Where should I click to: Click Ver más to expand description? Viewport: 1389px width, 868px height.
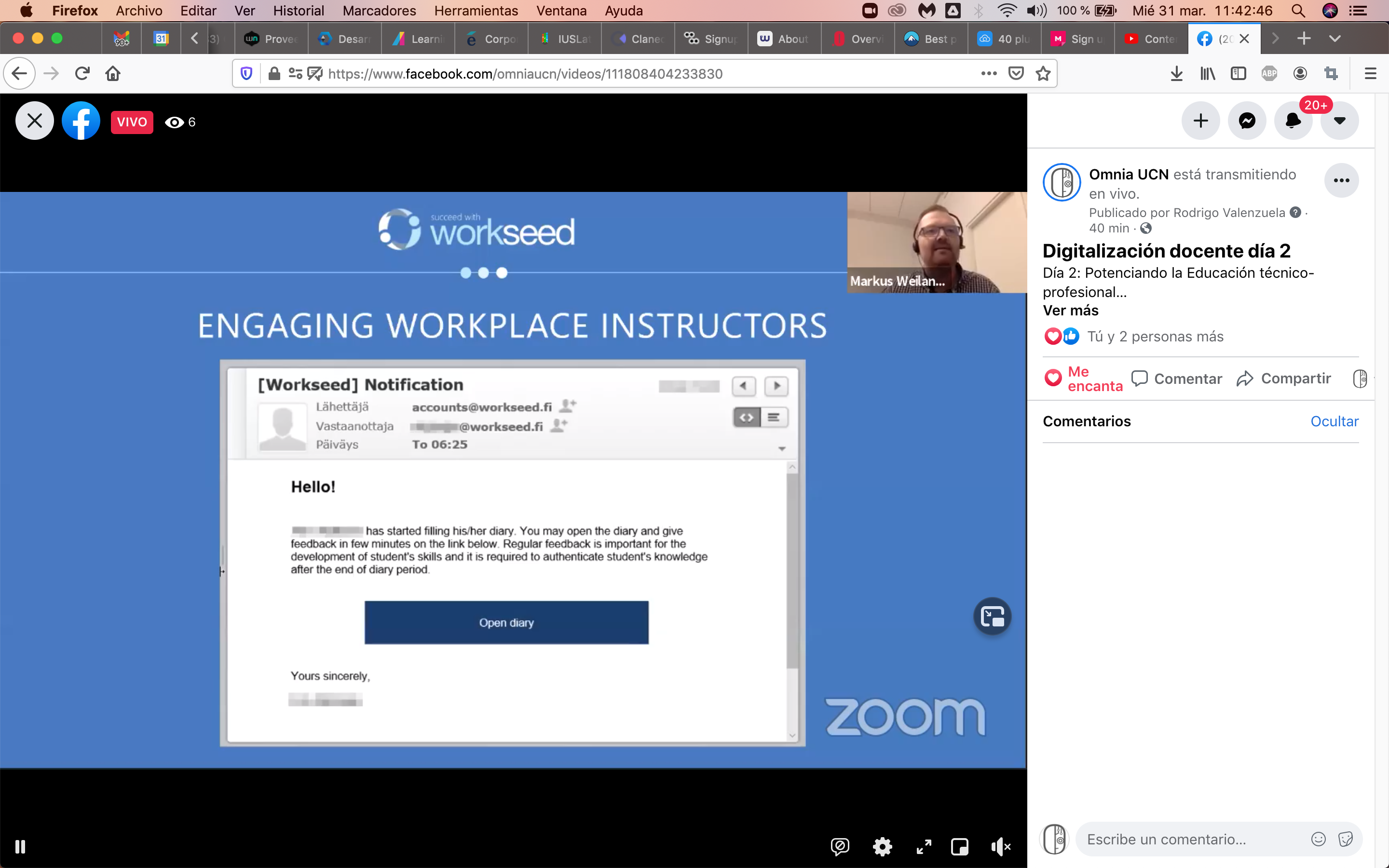(1070, 311)
